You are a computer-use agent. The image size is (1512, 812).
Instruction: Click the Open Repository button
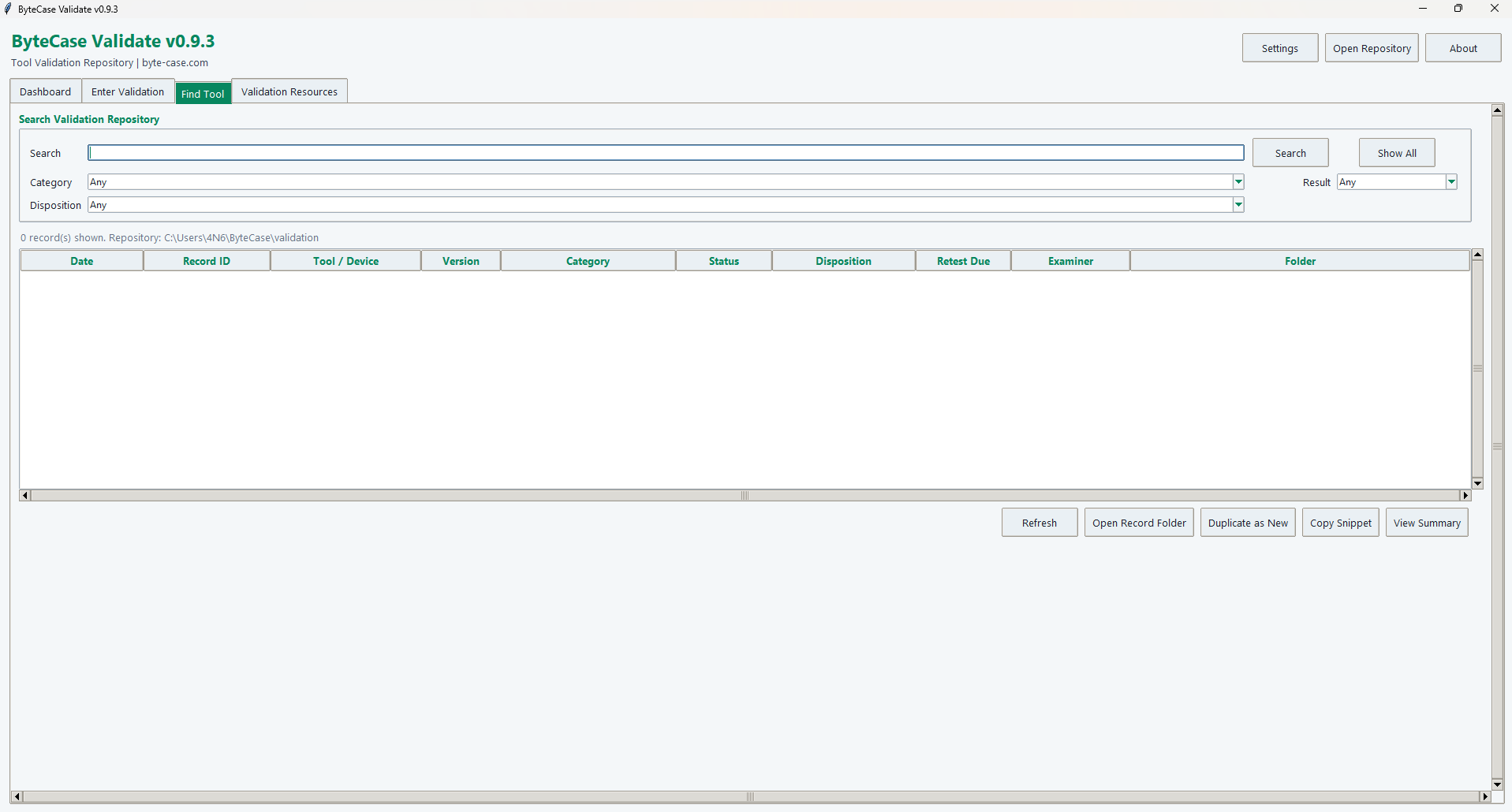point(1372,48)
